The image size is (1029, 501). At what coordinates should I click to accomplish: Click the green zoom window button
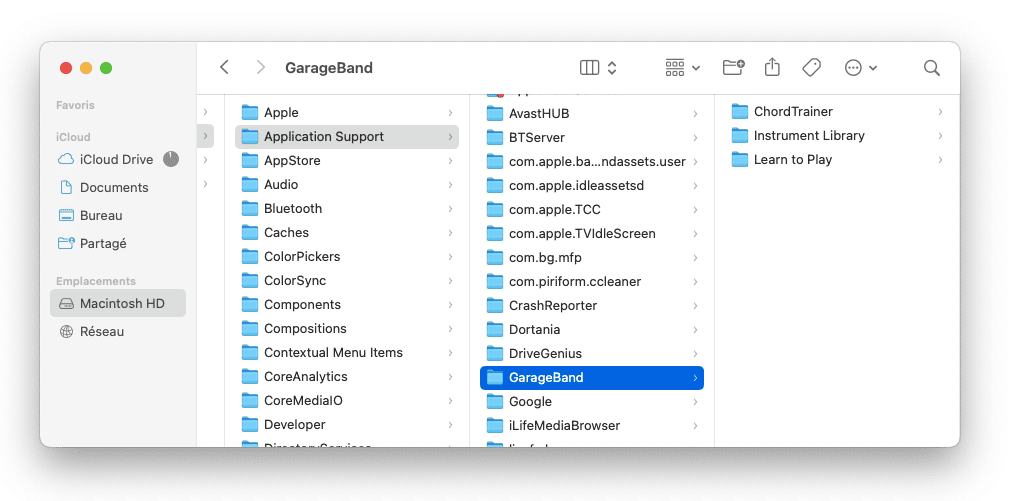tap(106, 68)
